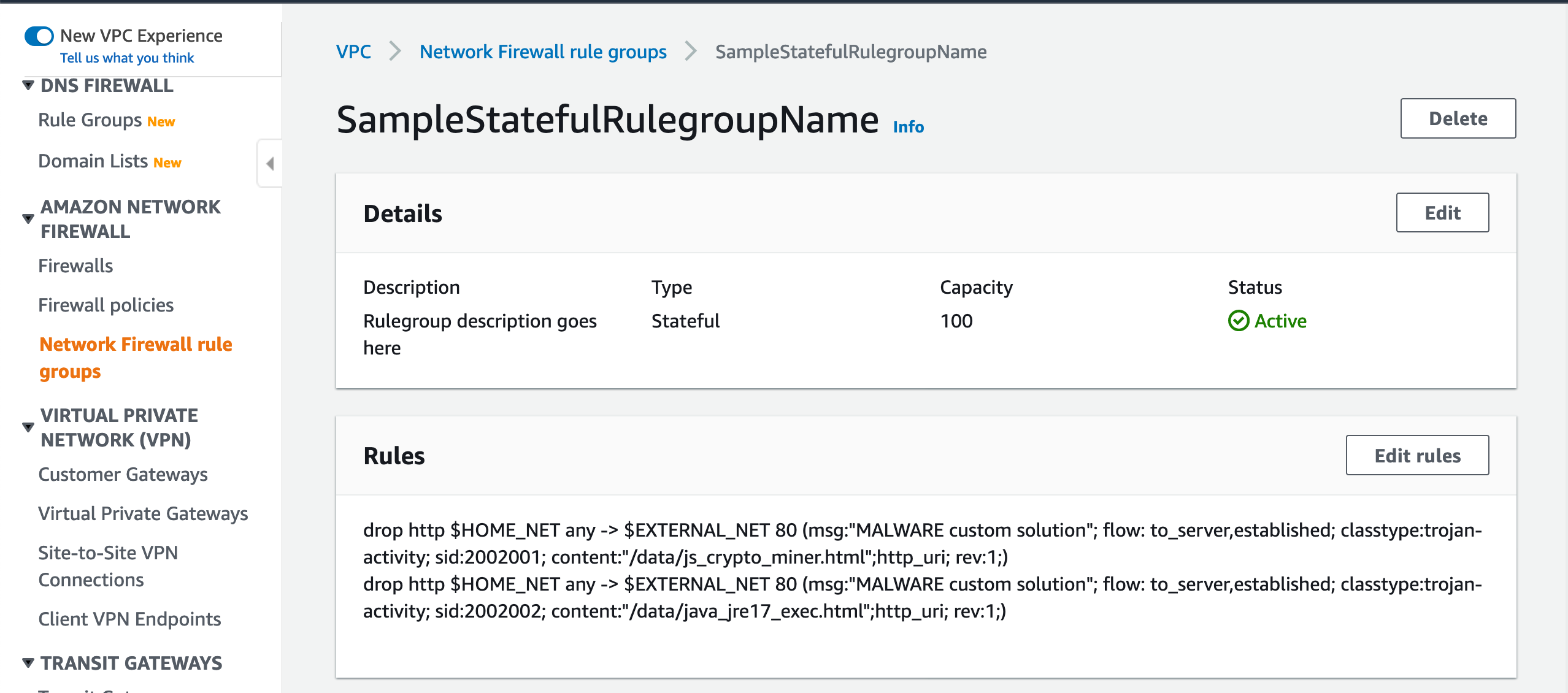
Task: Open Firewall policies in the sidebar
Action: 106,304
